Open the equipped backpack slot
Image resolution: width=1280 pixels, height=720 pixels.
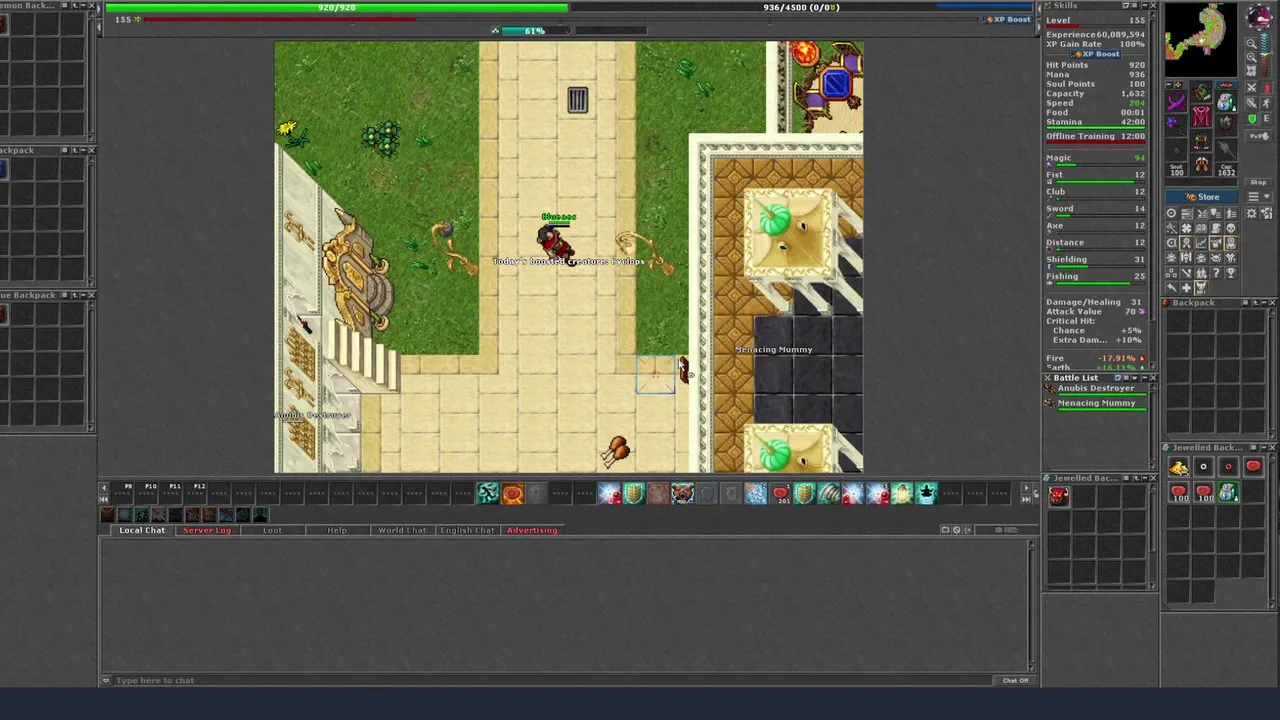point(1227,102)
